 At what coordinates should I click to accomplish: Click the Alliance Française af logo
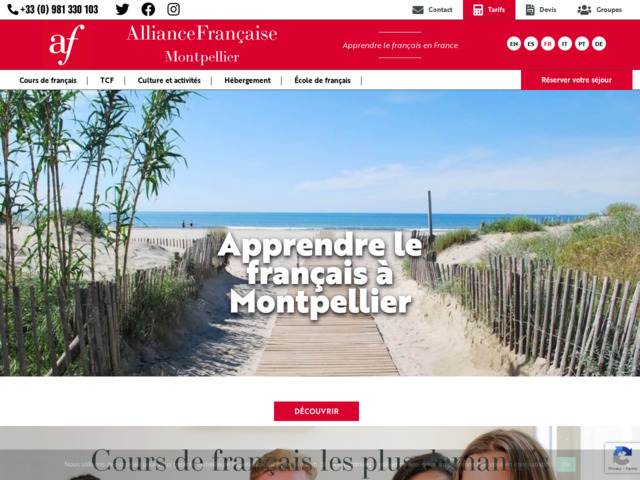(67, 44)
